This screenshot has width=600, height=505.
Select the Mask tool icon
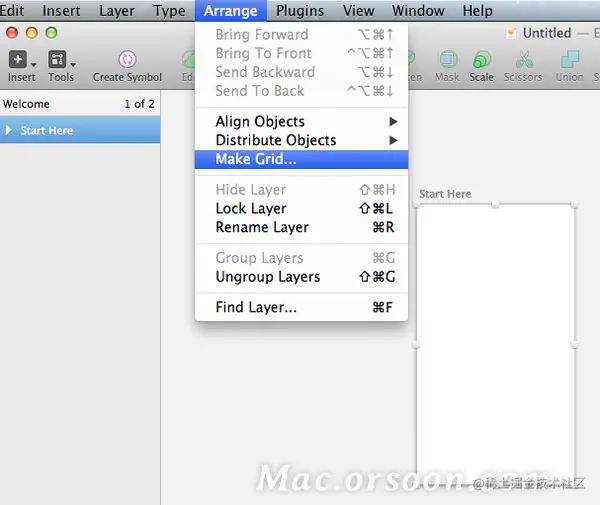448,60
